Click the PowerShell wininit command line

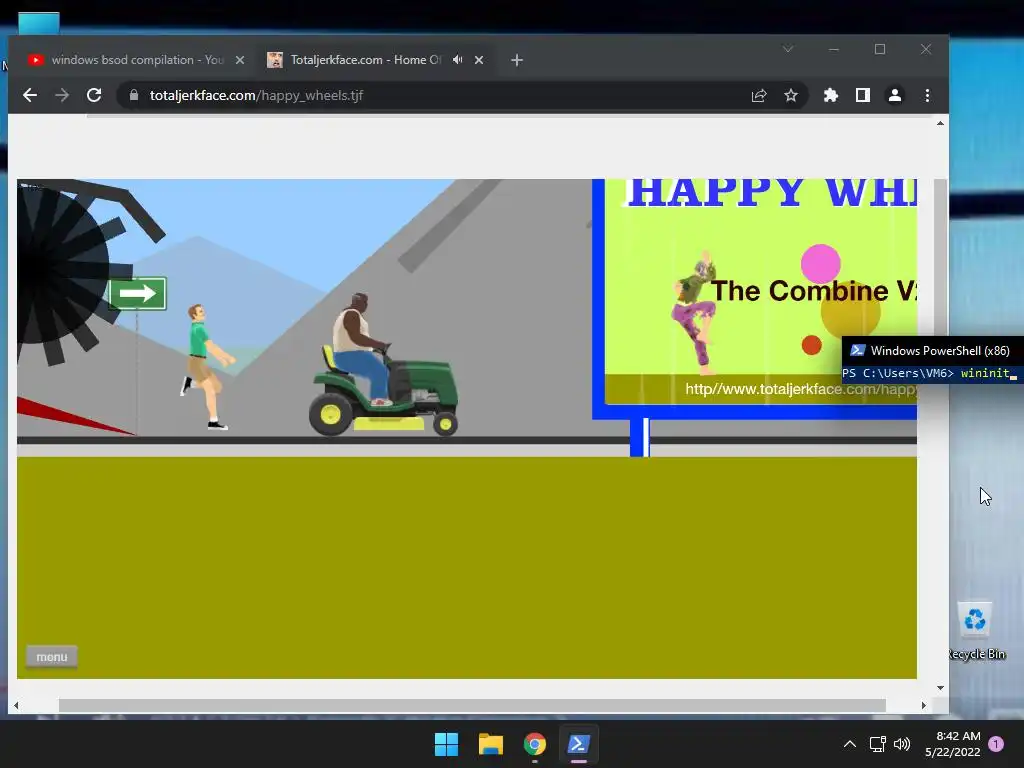[x=930, y=374]
